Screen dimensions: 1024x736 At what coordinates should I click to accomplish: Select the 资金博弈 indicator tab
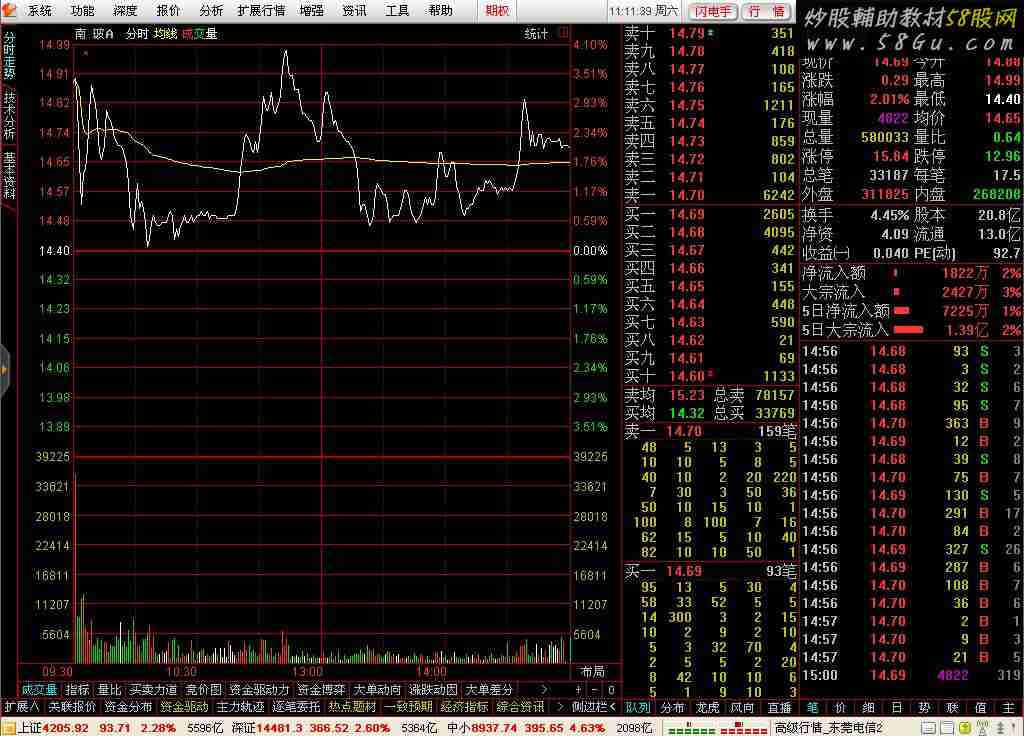point(321,690)
